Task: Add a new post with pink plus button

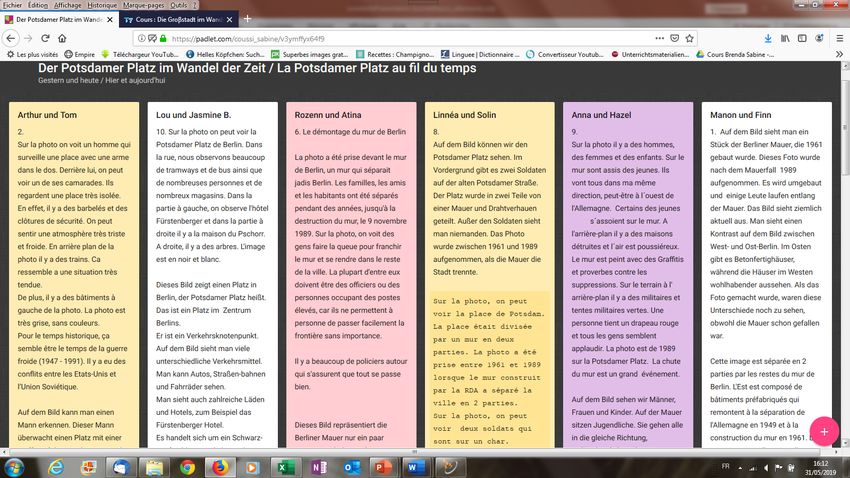Action: [824, 431]
